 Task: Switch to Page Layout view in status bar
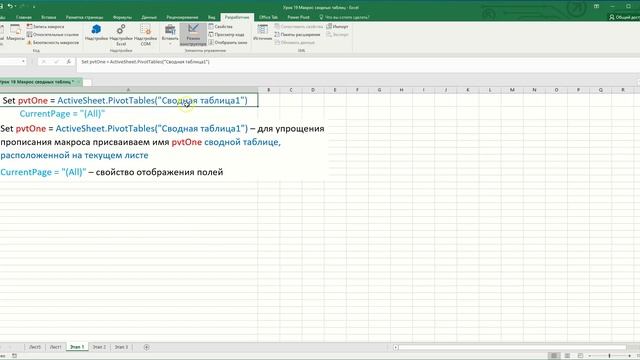pos(567,356)
